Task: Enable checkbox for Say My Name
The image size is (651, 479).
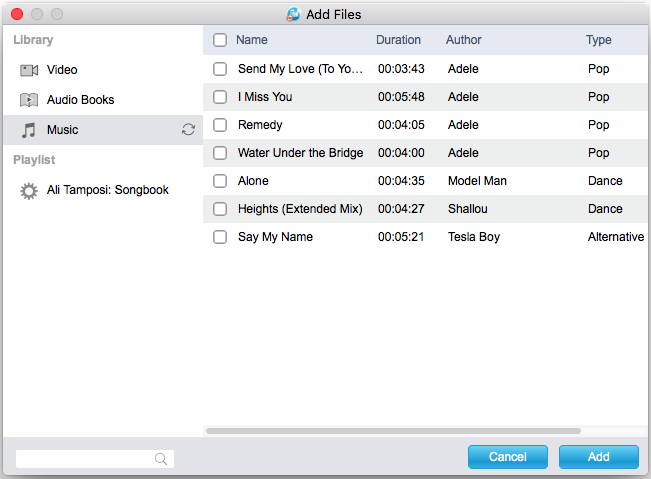Action: [220, 237]
